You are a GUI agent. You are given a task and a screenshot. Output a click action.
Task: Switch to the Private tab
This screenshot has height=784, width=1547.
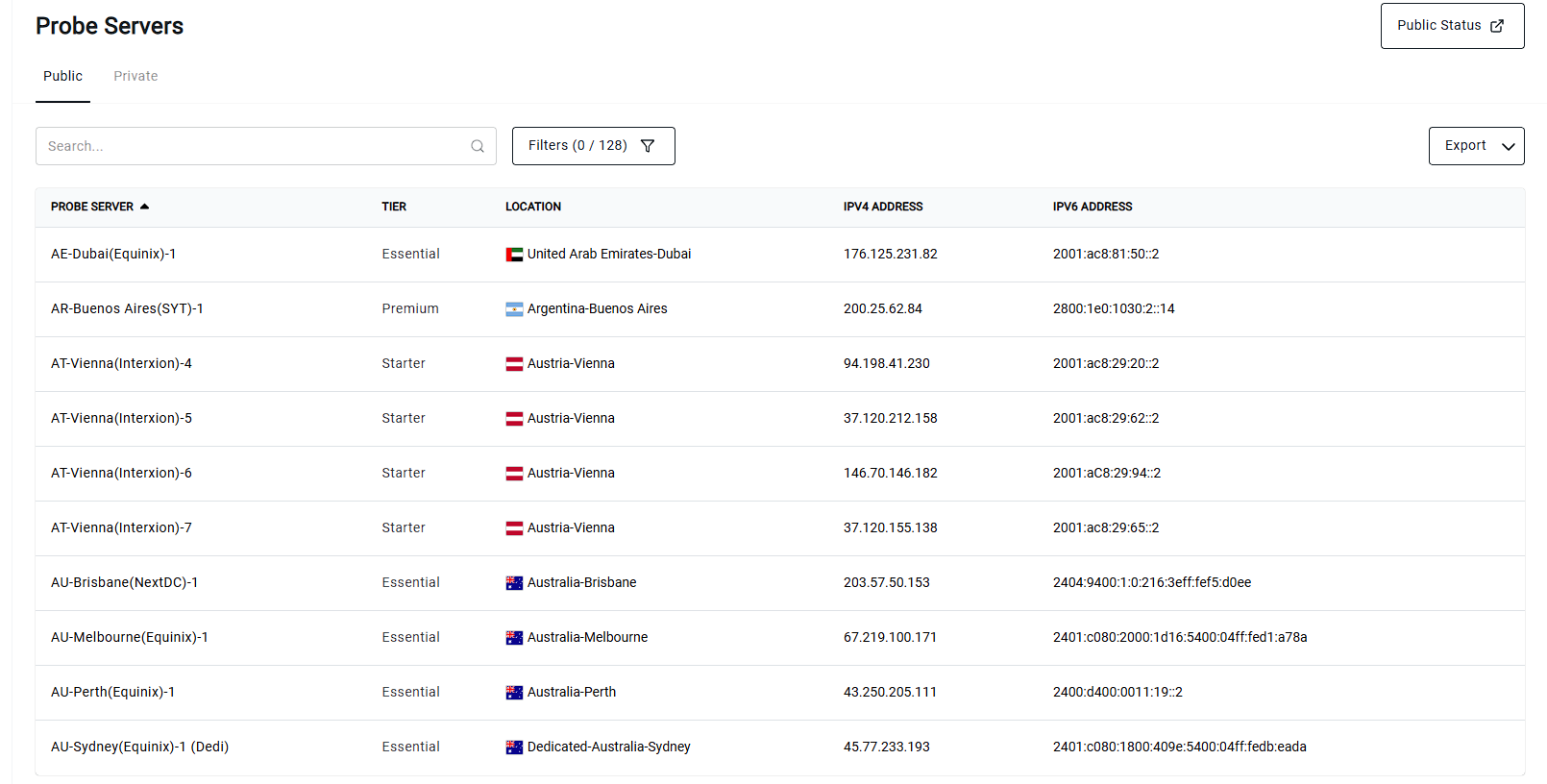tap(135, 76)
